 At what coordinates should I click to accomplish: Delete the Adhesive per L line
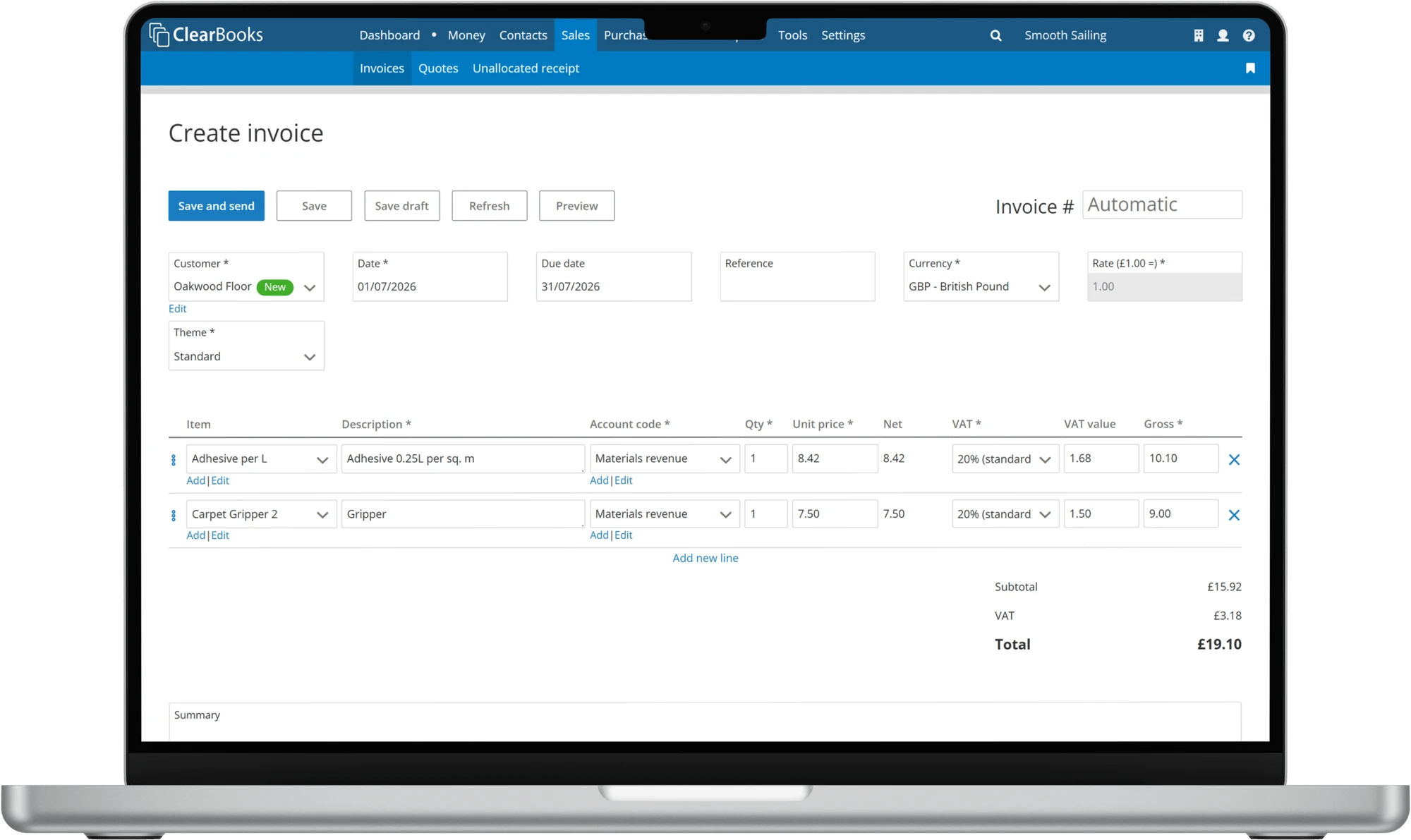tap(1234, 460)
